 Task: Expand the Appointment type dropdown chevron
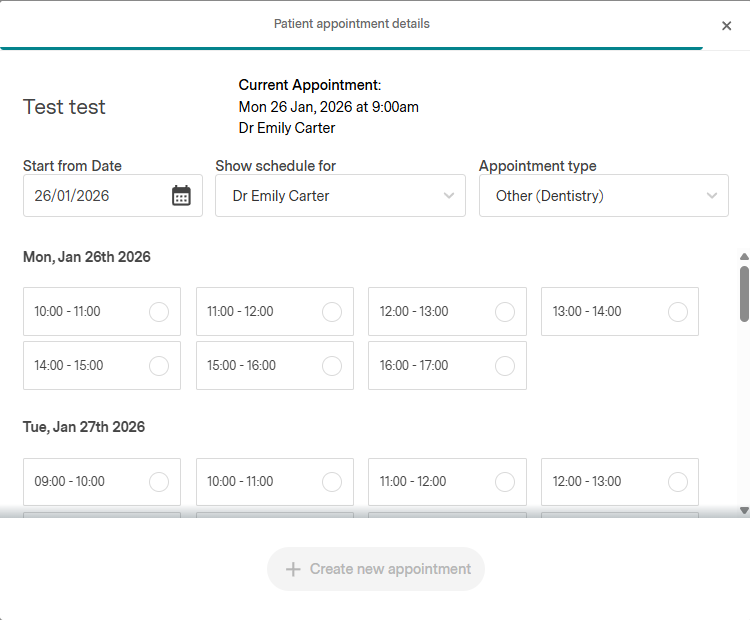[712, 196]
